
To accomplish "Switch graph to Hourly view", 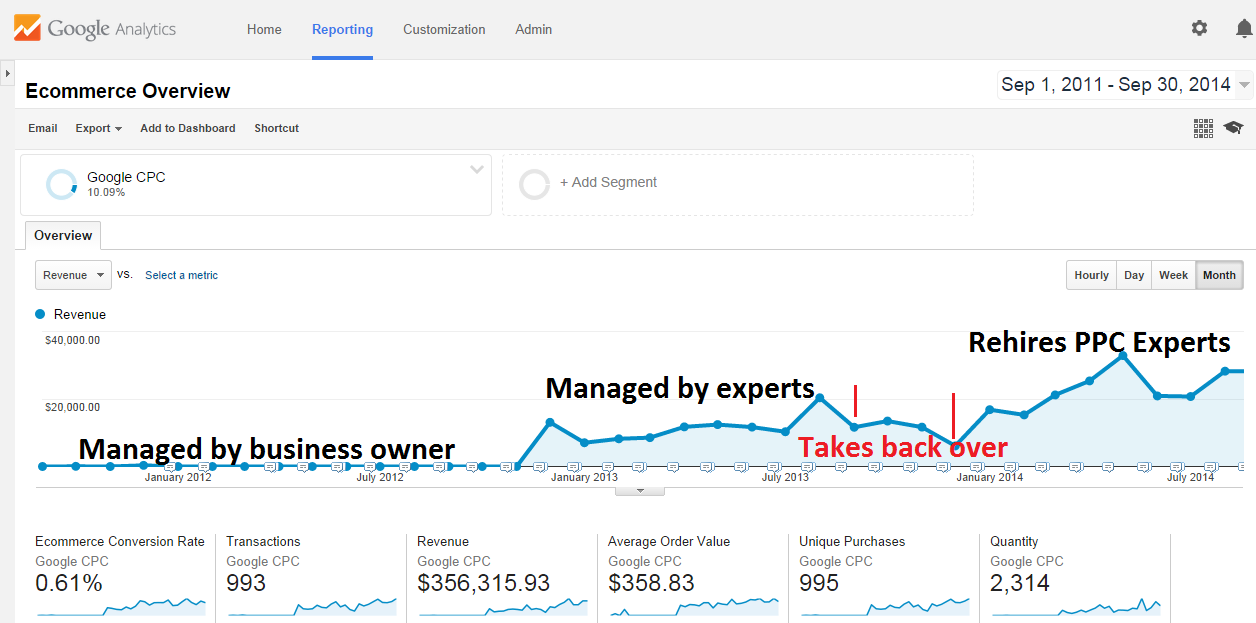I will coord(1091,275).
